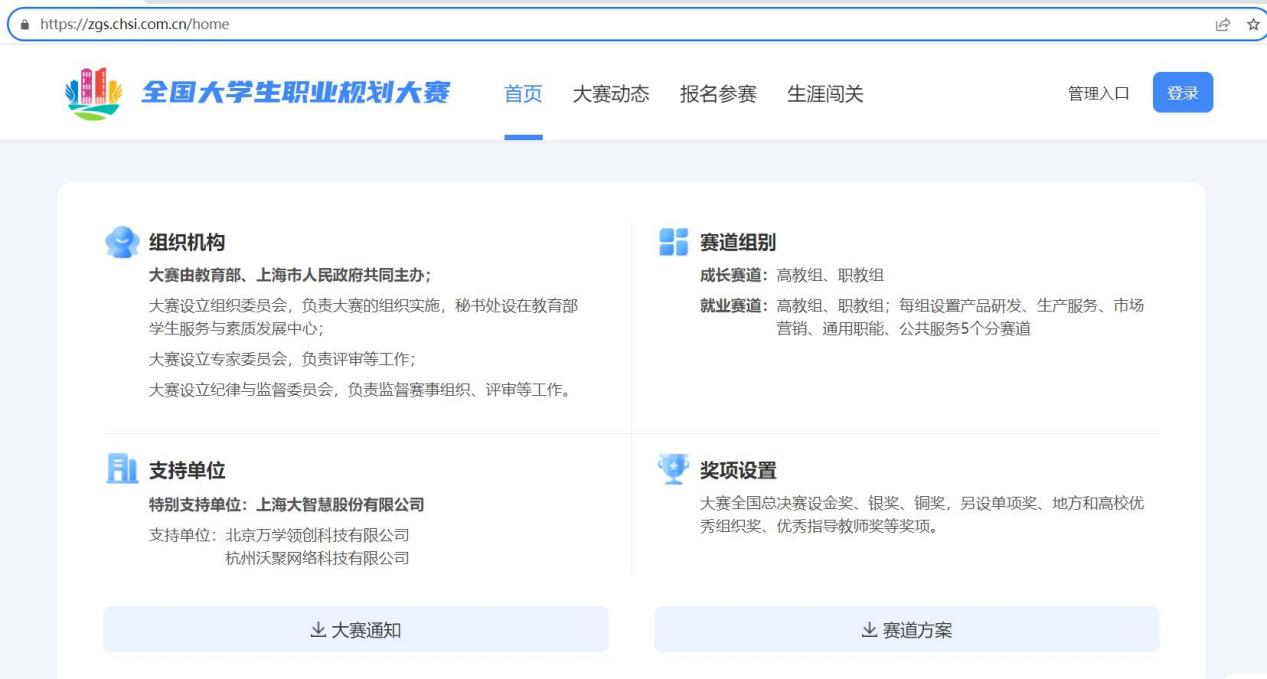Click the 奖项设置 trophy icon

pyautogui.click(x=673, y=469)
